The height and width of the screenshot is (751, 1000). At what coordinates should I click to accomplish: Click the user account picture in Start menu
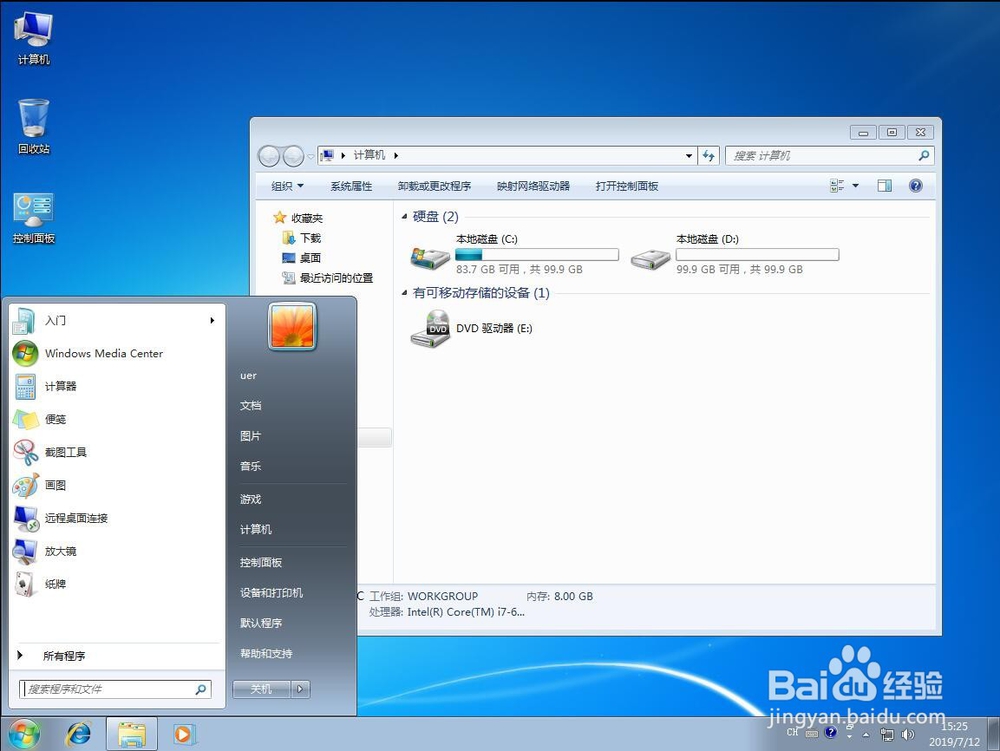click(x=292, y=326)
